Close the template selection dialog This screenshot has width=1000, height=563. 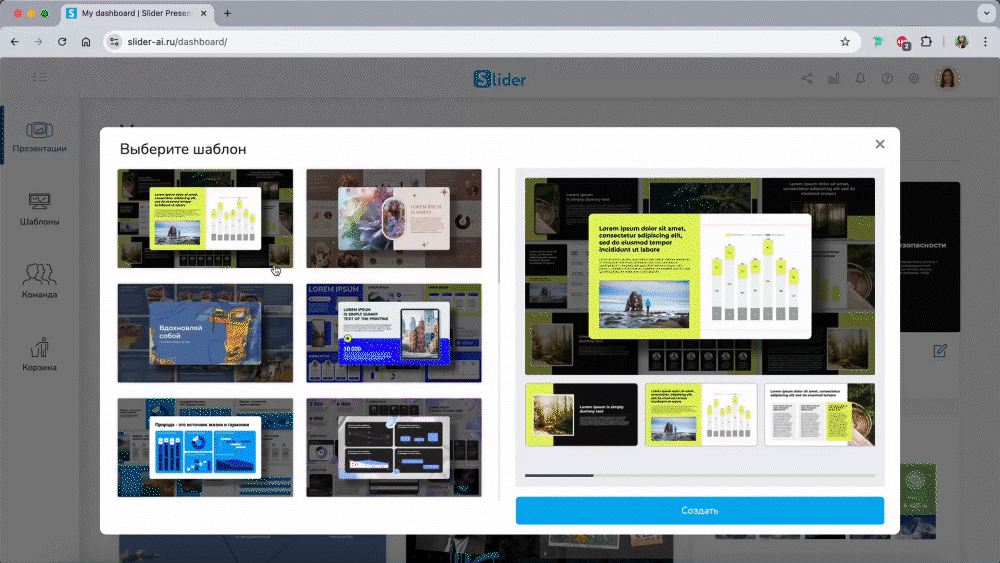point(879,144)
